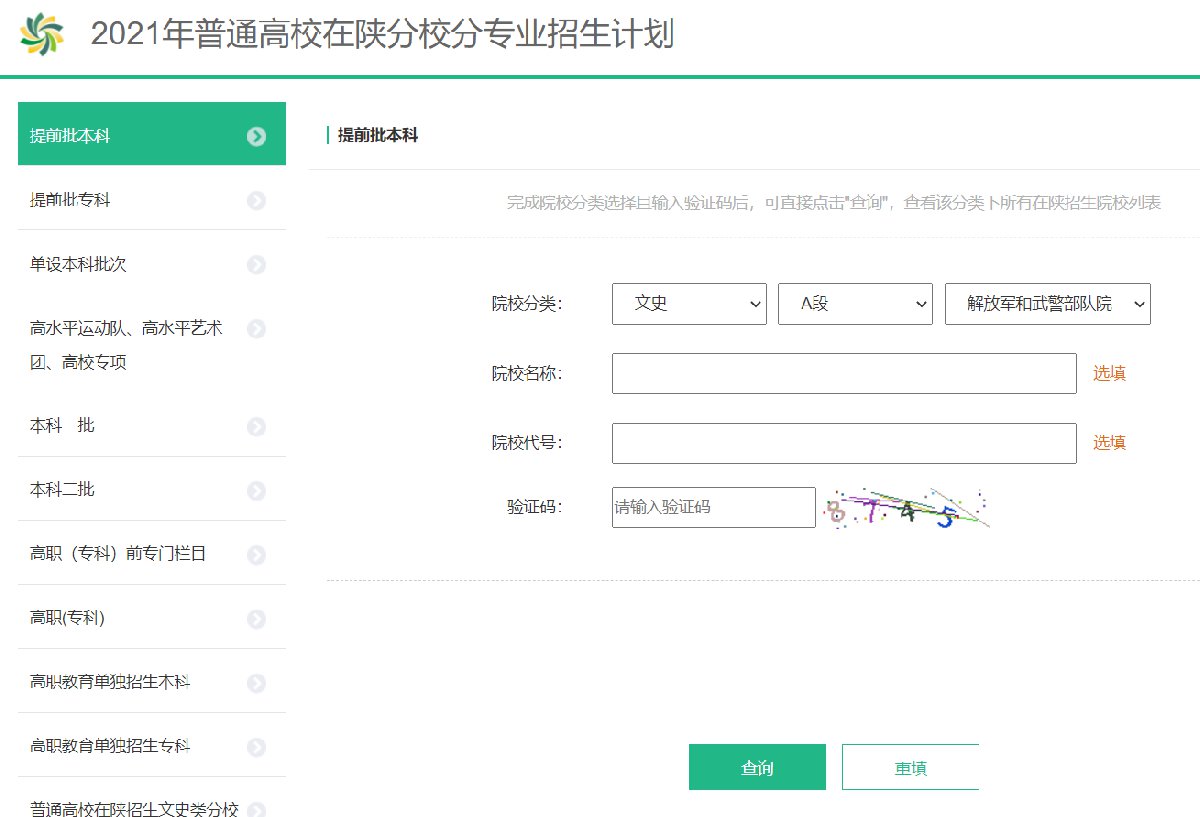Click arrow icon beside 本科二批
1200x817 pixels.
point(256,491)
